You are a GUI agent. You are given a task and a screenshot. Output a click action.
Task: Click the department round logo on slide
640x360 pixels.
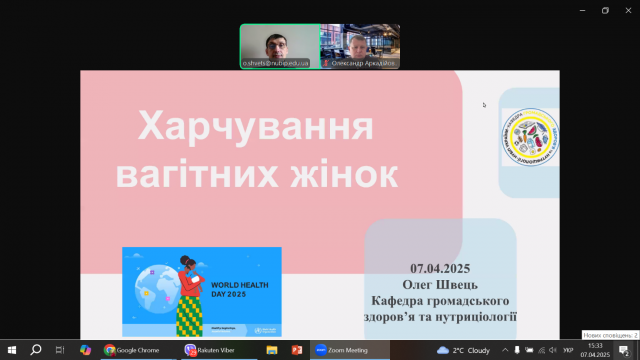[x=530, y=137]
